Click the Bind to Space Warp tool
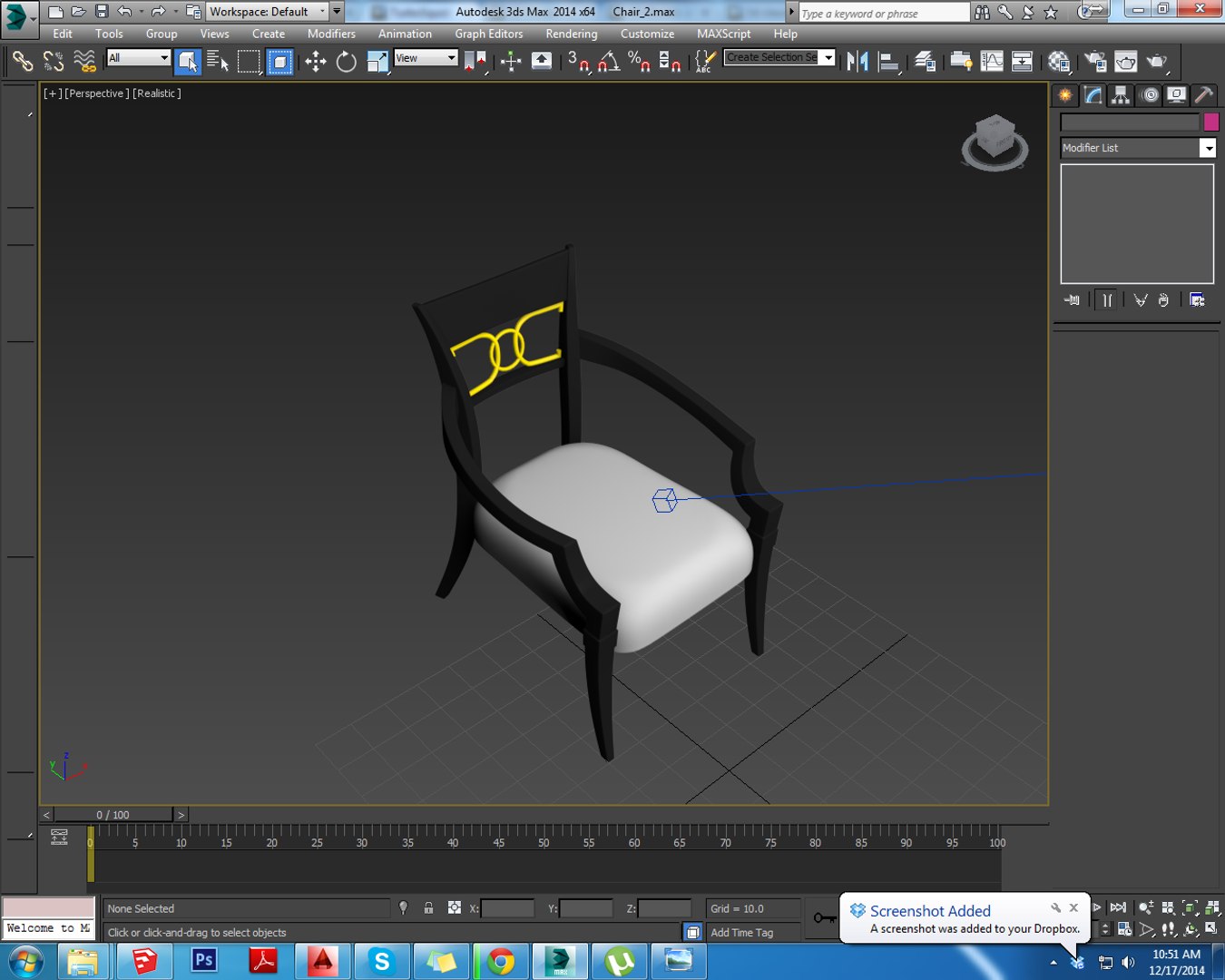 tap(84, 61)
